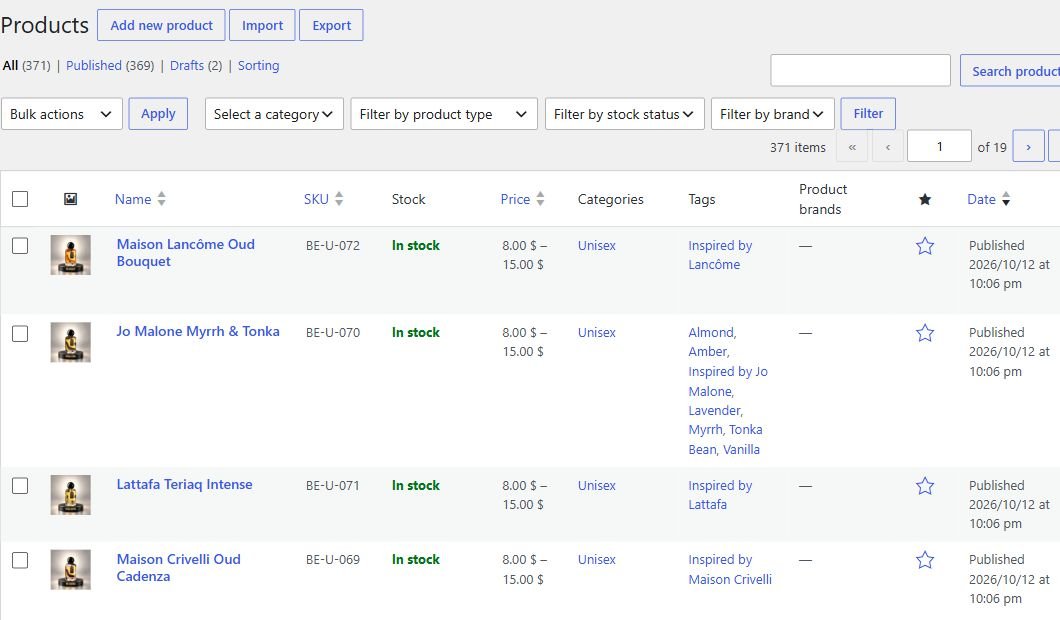This screenshot has height=620, width=1060.
Task: Open the Inspired by Jo Malone tag
Action: coord(727,381)
